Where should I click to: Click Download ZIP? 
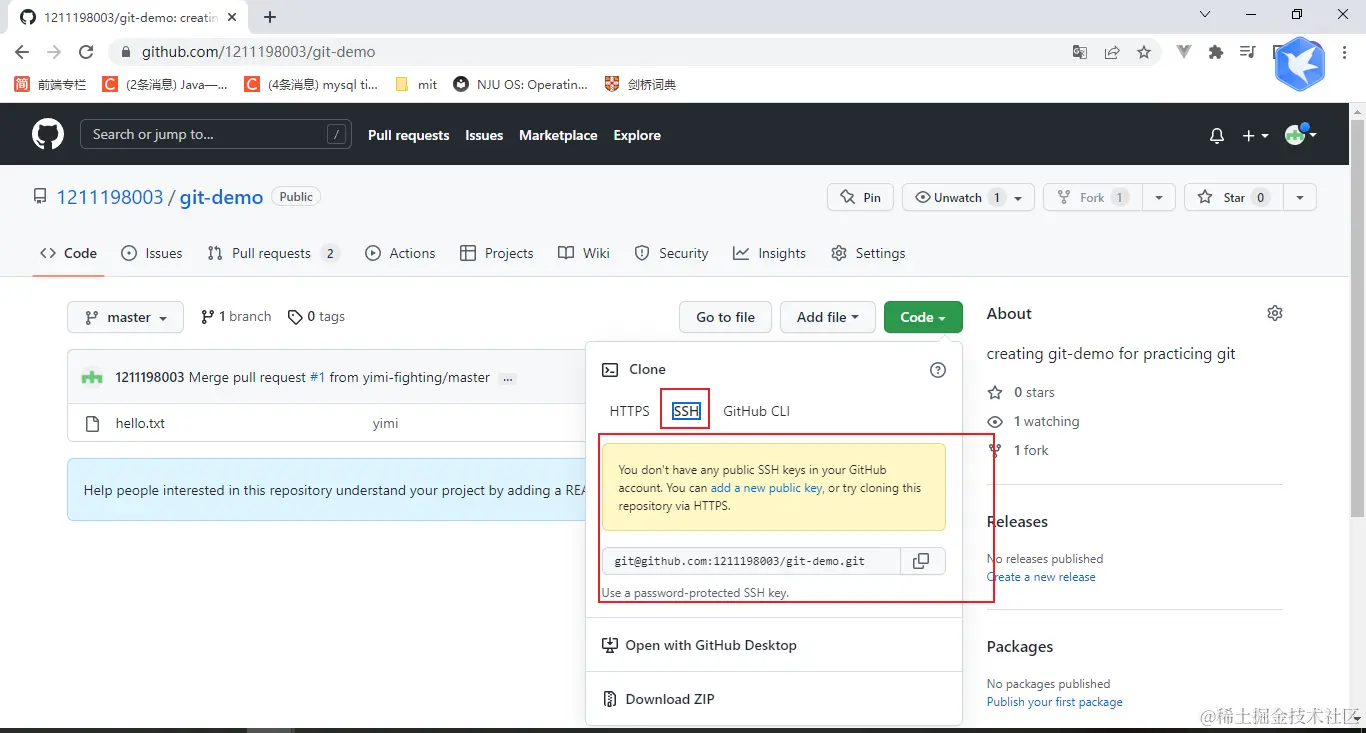click(659, 699)
